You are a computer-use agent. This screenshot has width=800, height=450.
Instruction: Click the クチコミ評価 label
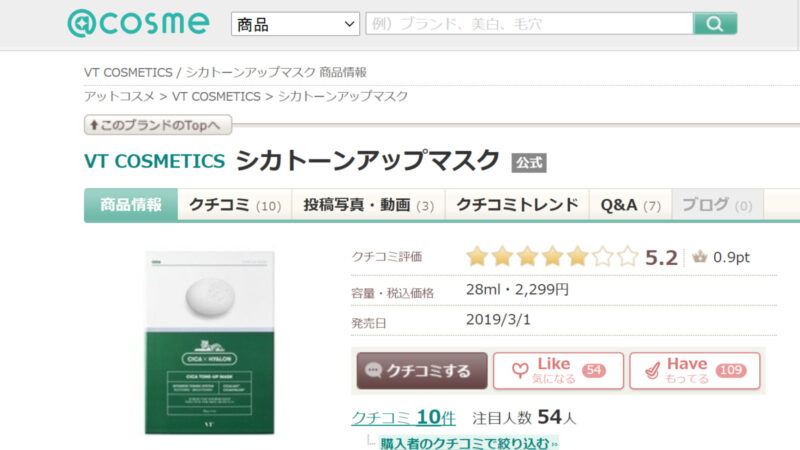coord(387,257)
